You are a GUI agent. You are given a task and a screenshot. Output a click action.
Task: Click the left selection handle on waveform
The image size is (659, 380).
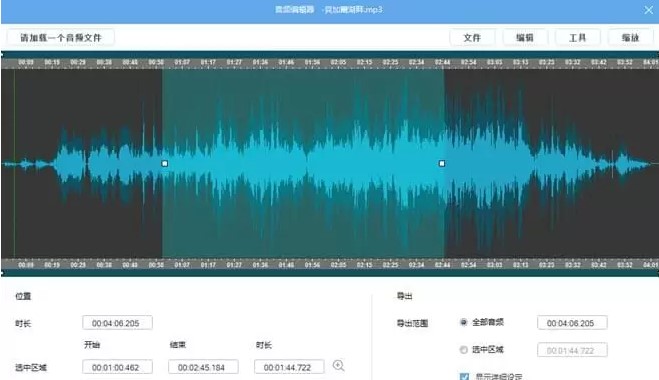click(165, 164)
